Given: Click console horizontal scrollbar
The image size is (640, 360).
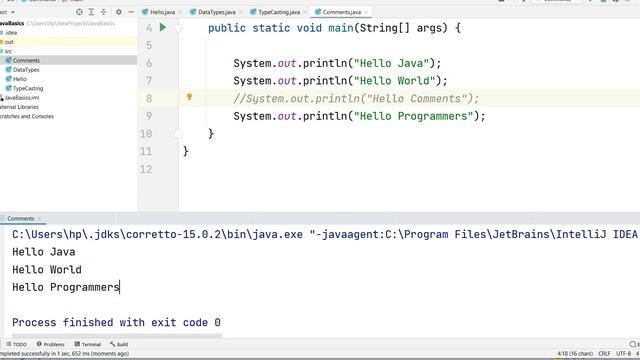Looking at the screenshot, I should tap(117, 336).
